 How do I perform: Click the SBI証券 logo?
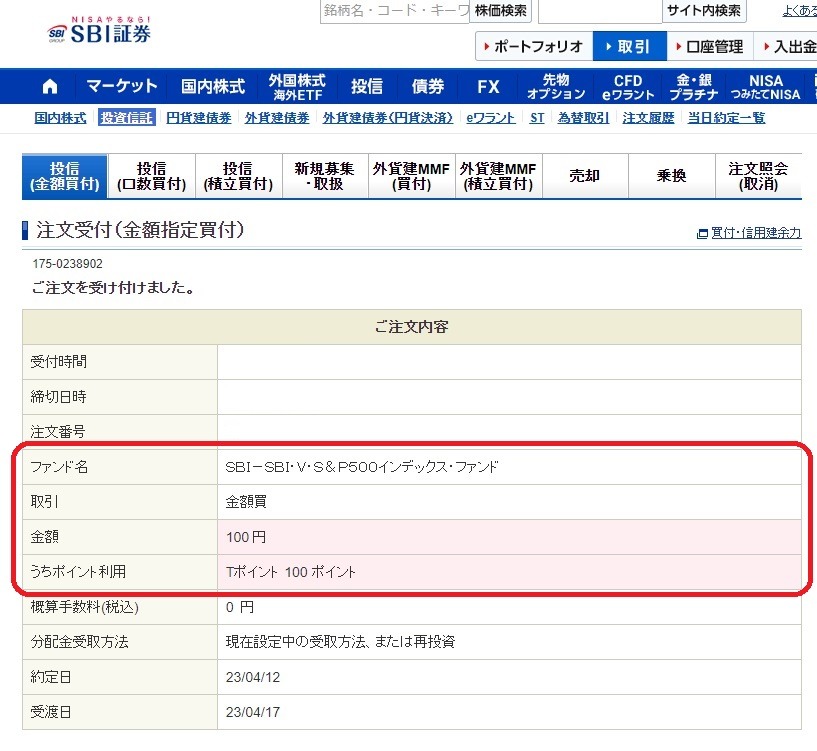pos(100,30)
